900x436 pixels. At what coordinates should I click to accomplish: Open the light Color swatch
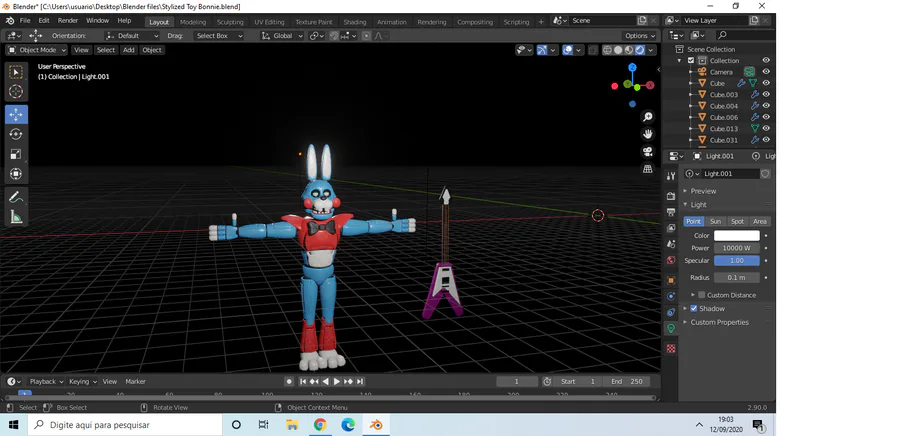[736, 236]
